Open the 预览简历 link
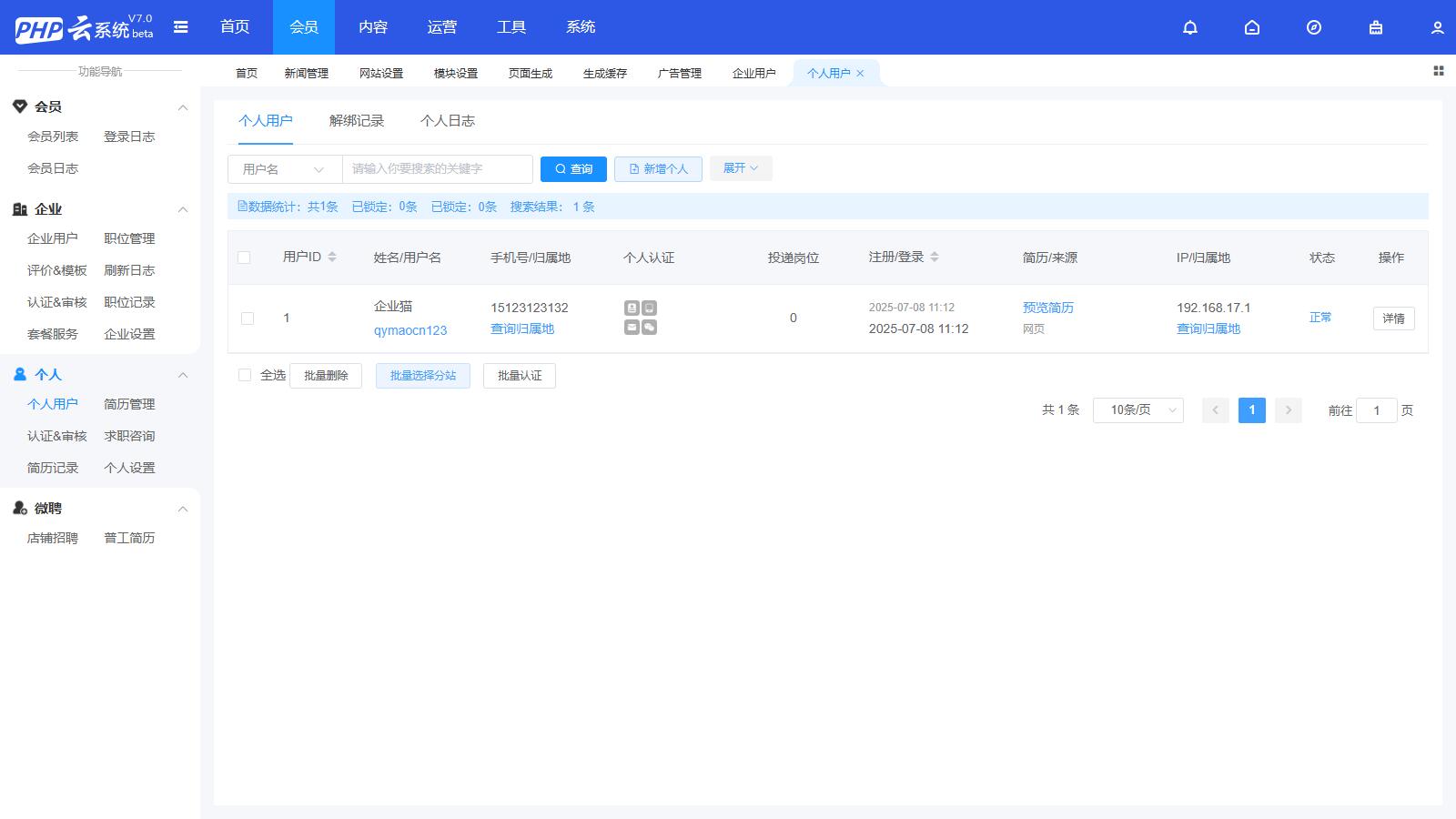The width and height of the screenshot is (1456, 819). (x=1048, y=308)
